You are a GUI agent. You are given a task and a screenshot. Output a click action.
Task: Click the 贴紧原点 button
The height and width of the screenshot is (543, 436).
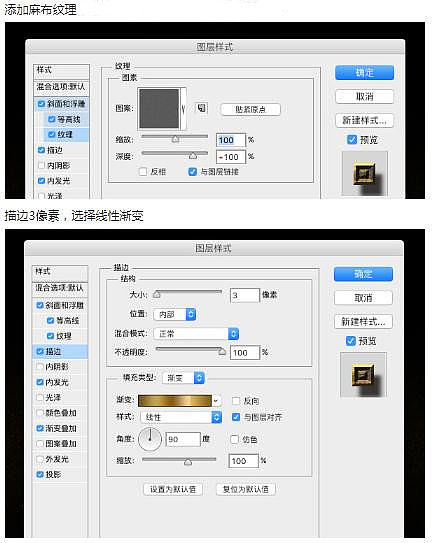click(250, 109)
